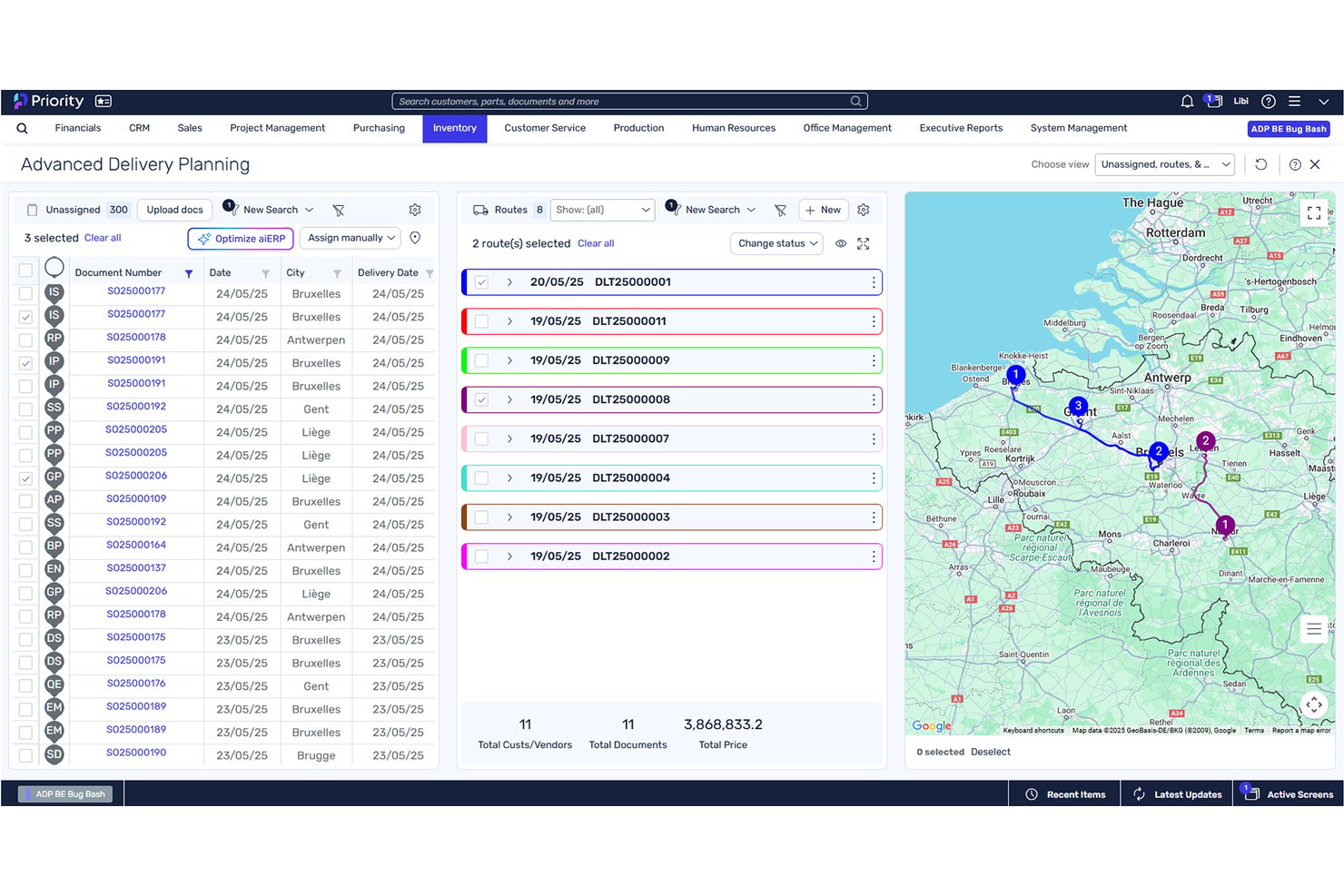
Task: Uncheck the SO25000206 row with 24/05/25 above SO25000109
Action: pyautogui.click(x=25, y=478)
